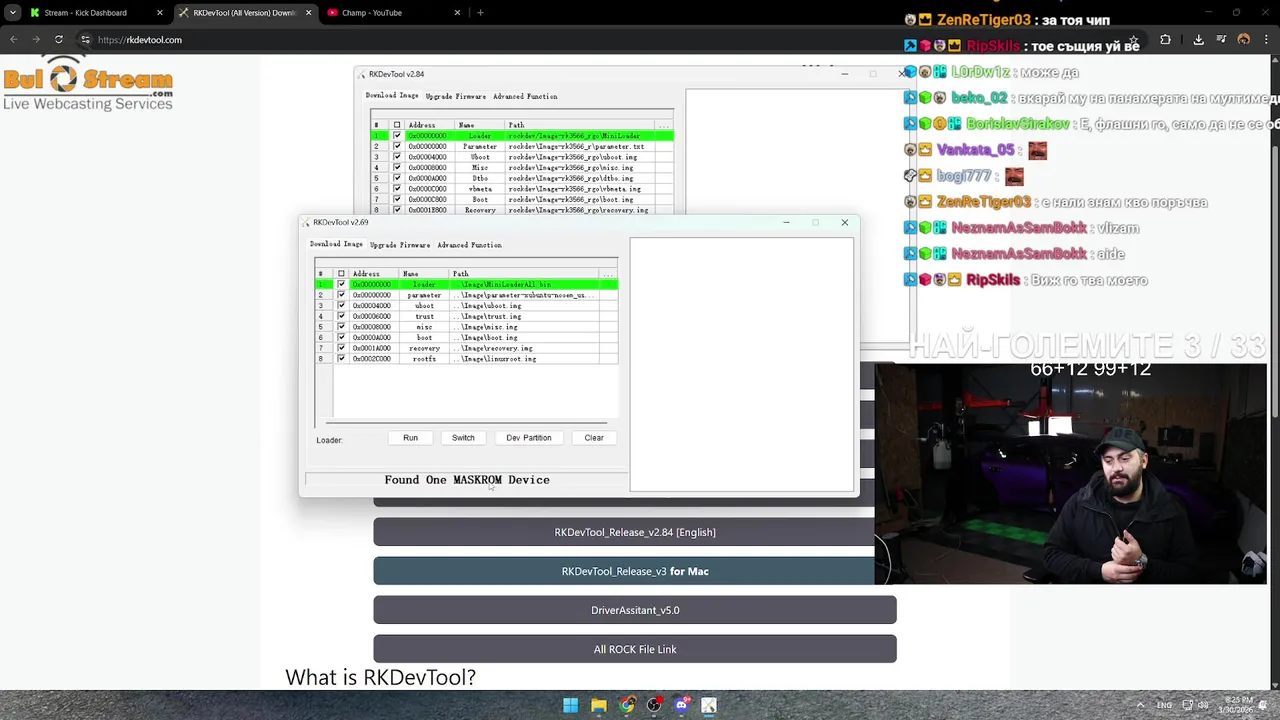Uncheck the trust row checkbox

point(341,316)
